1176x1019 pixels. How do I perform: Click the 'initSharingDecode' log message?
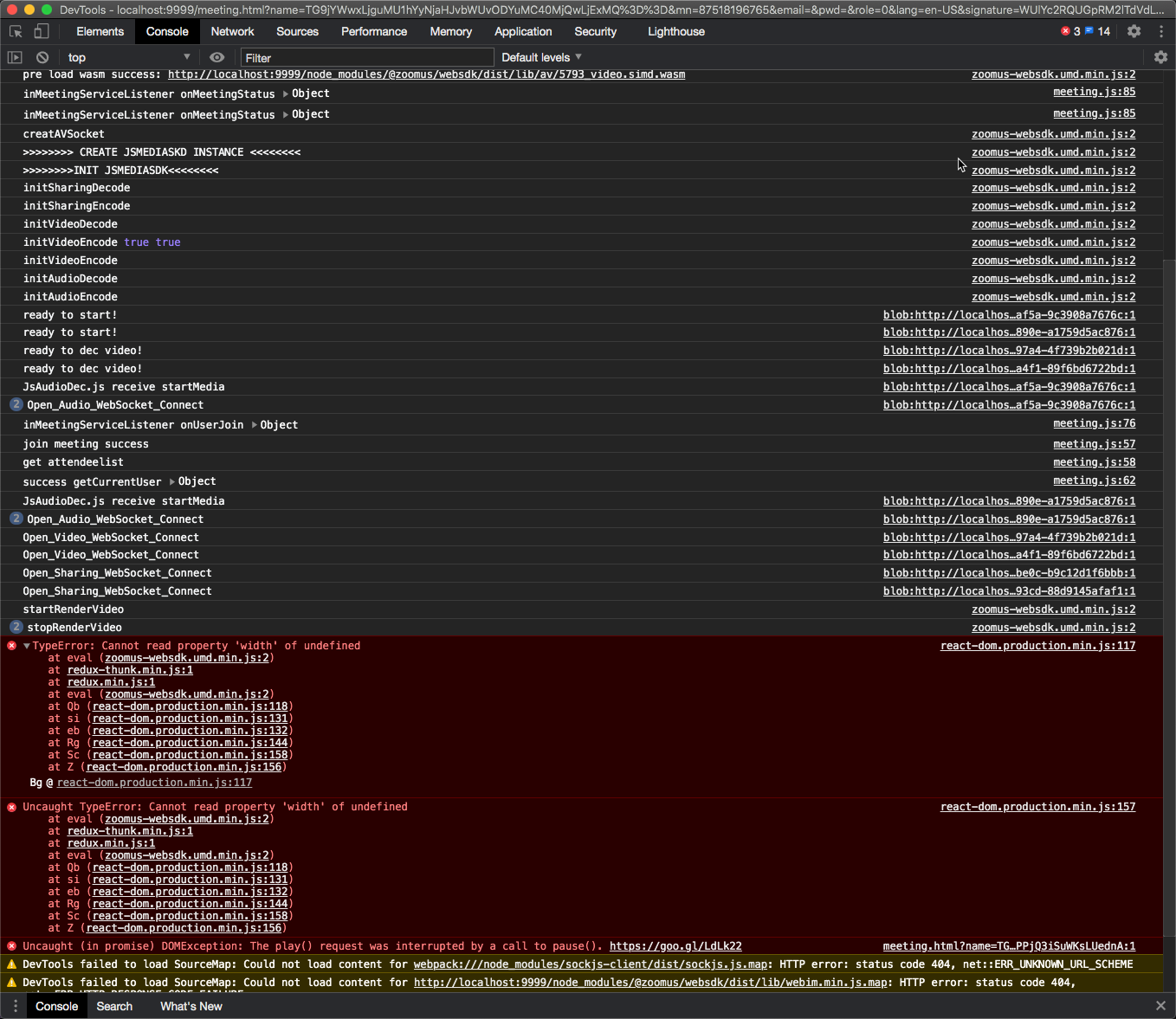pyautogui.click(x=77, y=188)
